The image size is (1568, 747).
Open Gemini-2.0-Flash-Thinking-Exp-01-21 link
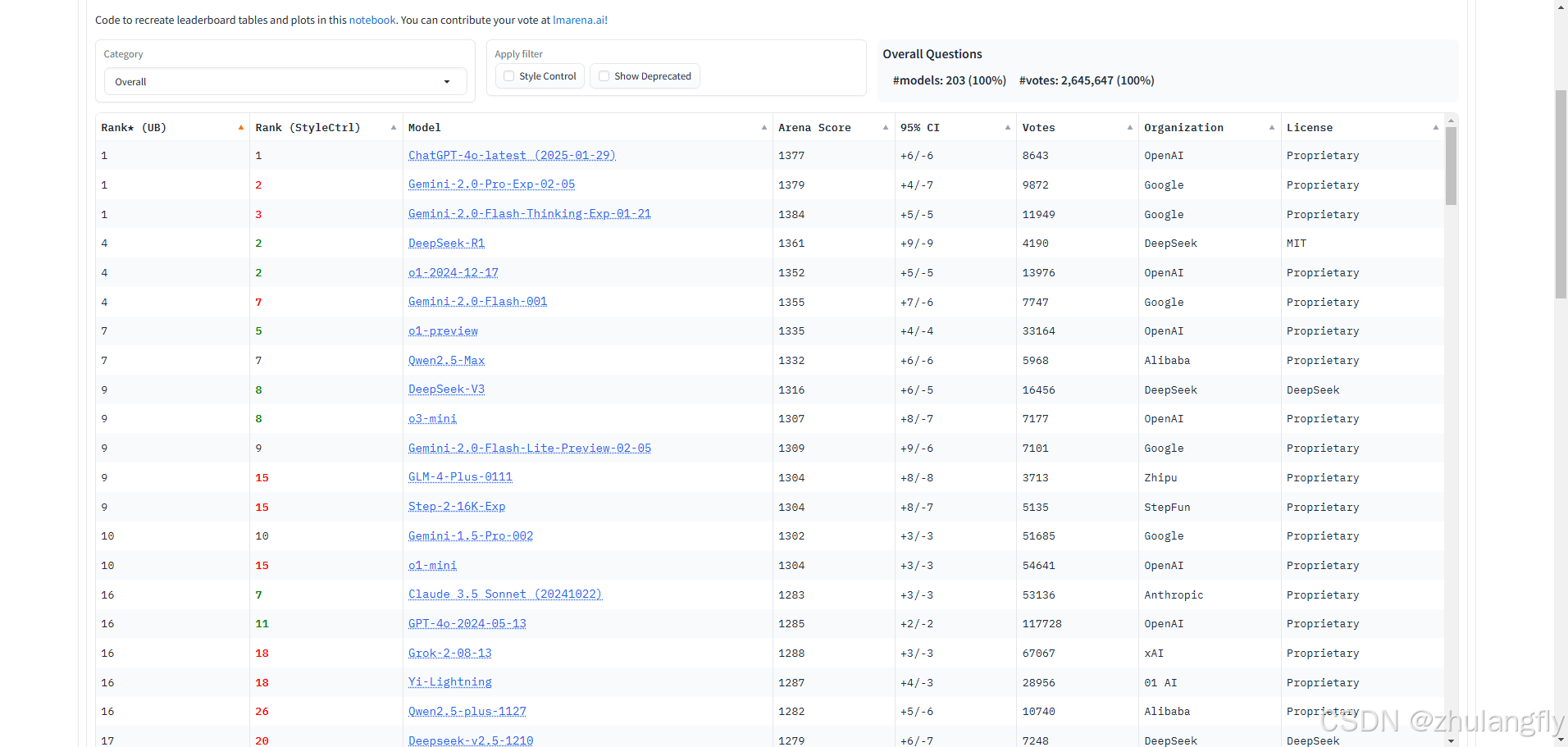[x=530, y=214]
